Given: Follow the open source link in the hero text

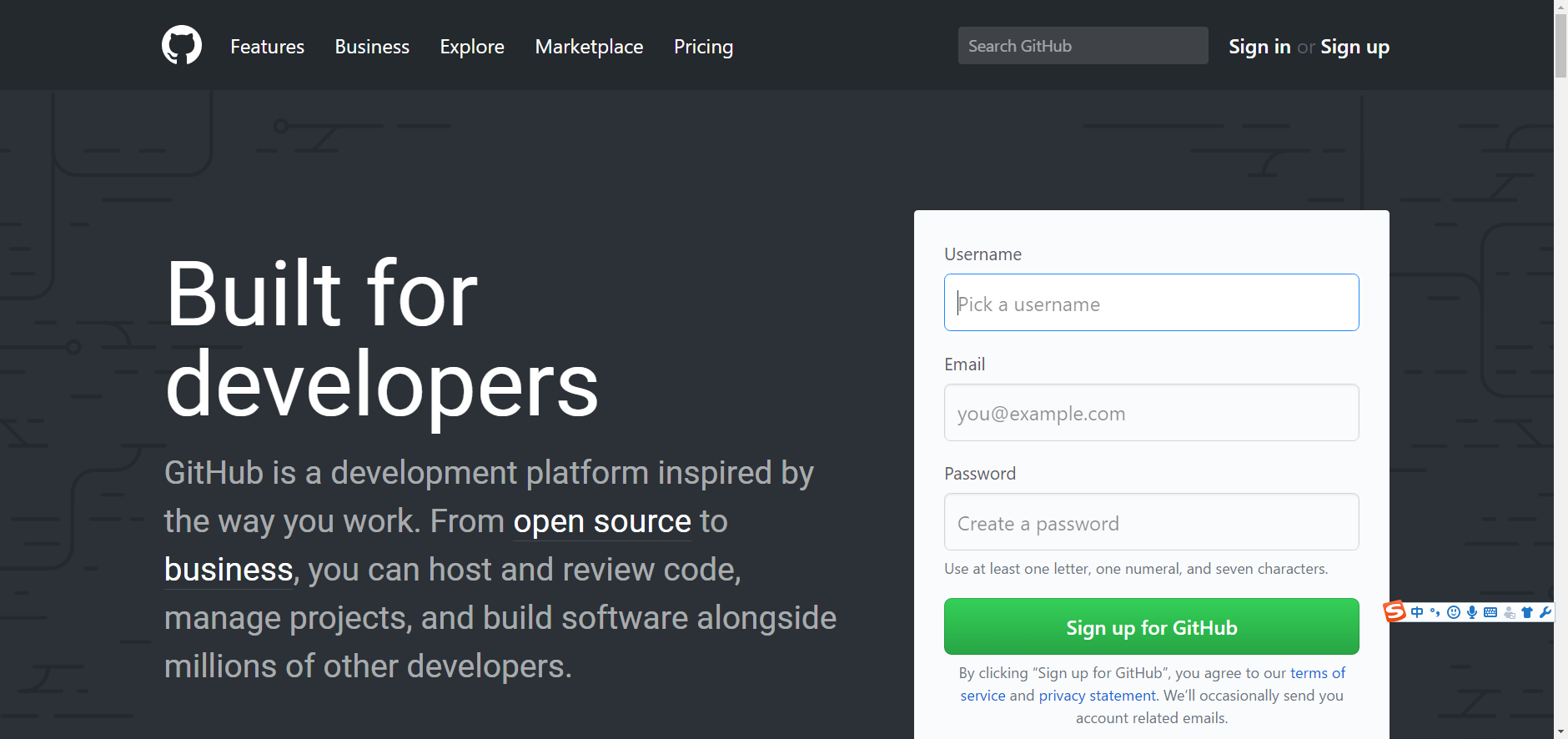Looking at the screenshot, I should point(602,521).
